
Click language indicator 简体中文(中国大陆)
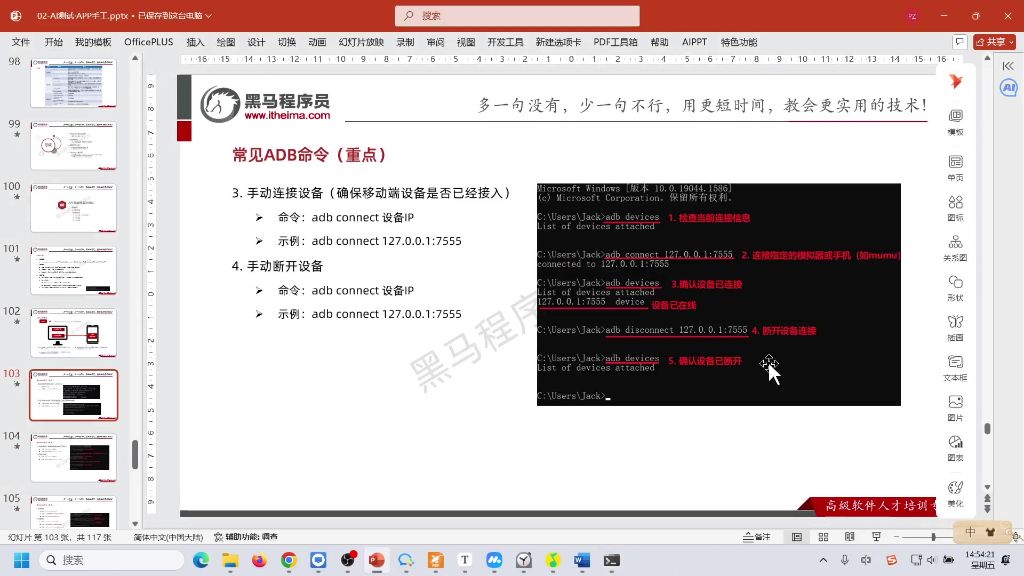pyautogui.click(x=168, y=537)
